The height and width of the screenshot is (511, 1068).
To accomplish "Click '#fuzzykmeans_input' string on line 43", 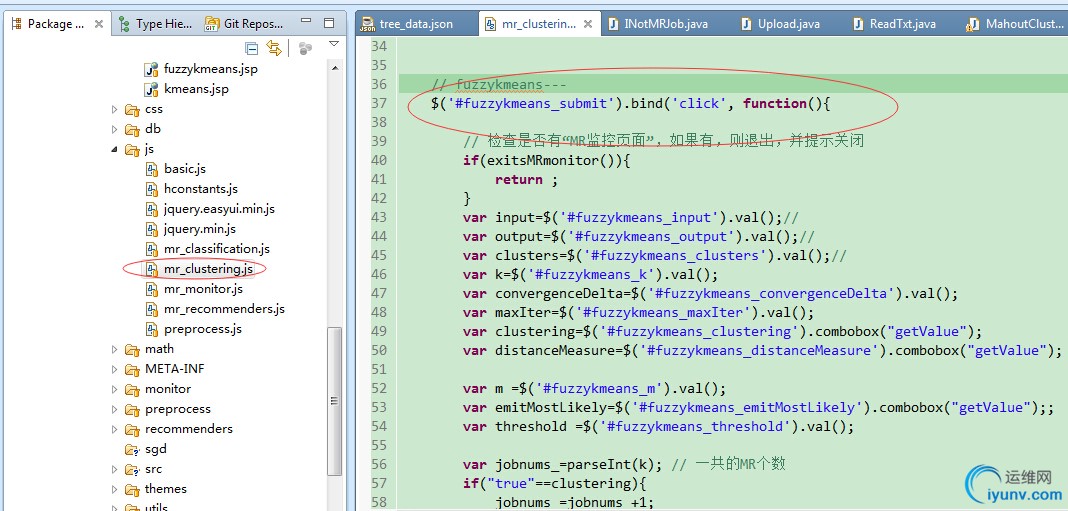I will pos(640,217).
